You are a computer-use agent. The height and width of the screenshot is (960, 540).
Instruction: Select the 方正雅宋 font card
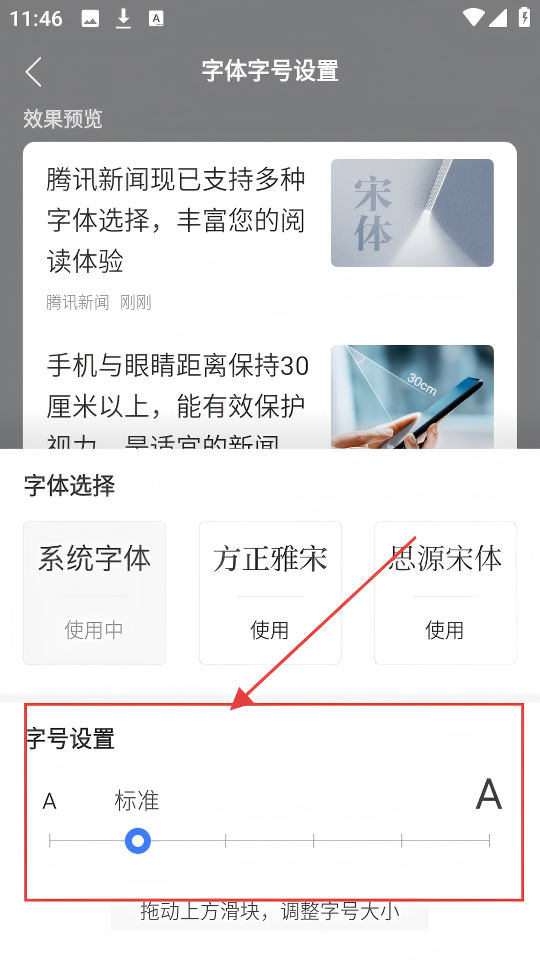pos(270,593)
